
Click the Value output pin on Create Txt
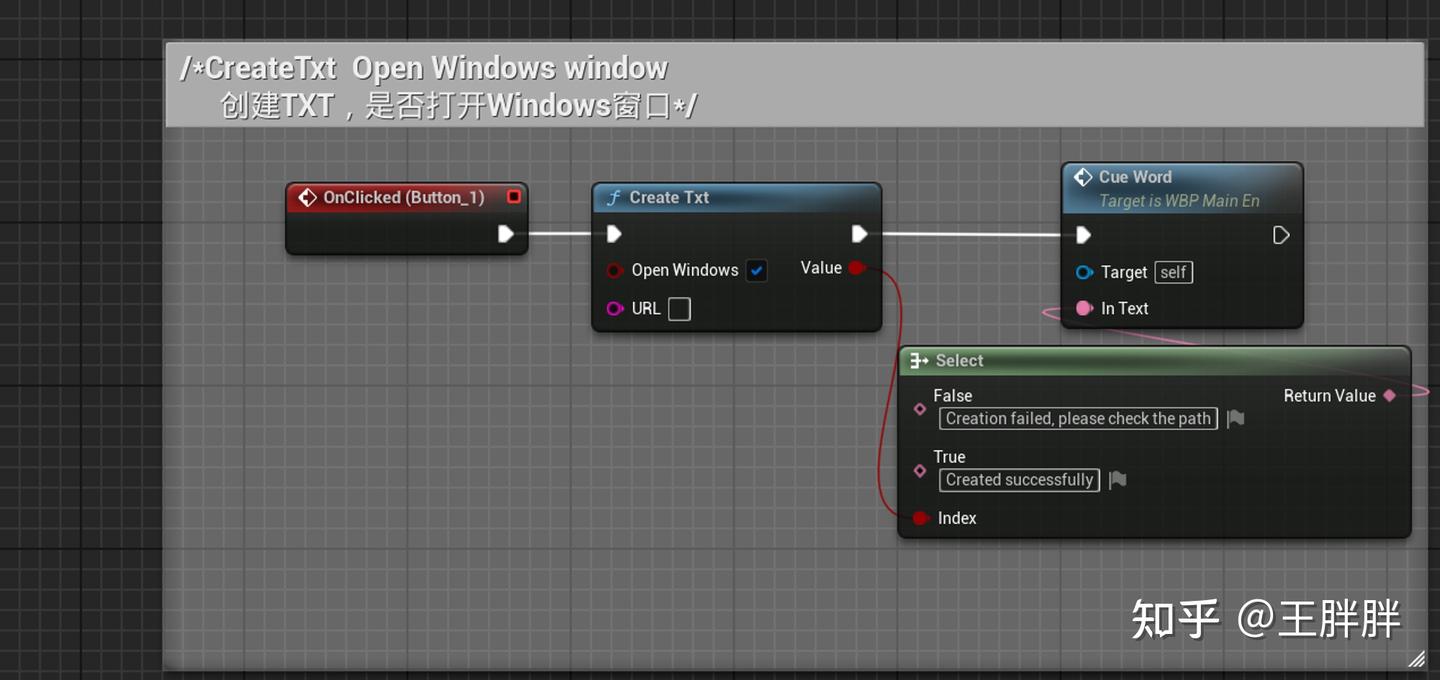pos(857,268)
